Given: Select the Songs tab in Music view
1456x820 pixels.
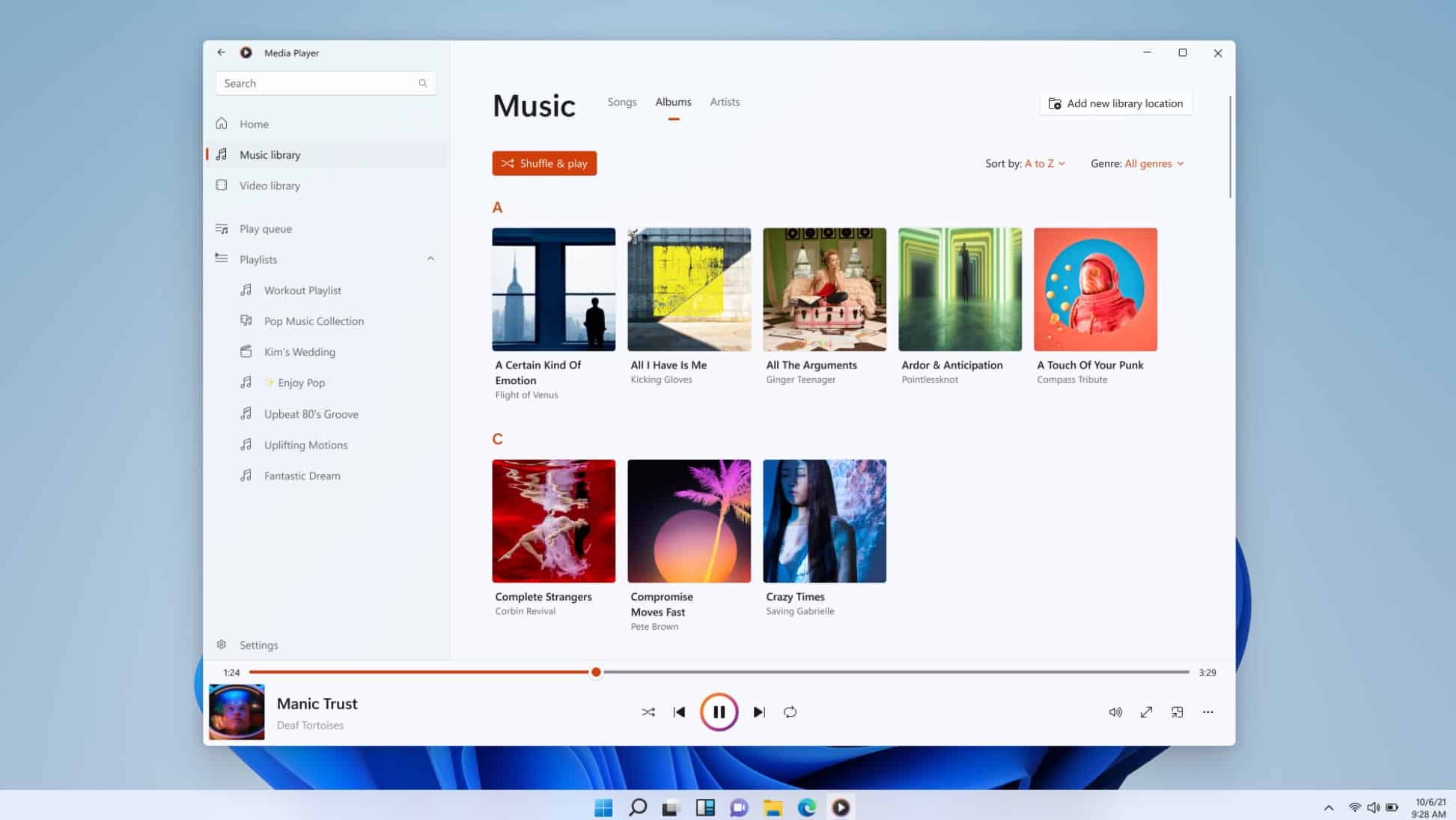Looking at the screenshot, I should click(x=621, y=101).
